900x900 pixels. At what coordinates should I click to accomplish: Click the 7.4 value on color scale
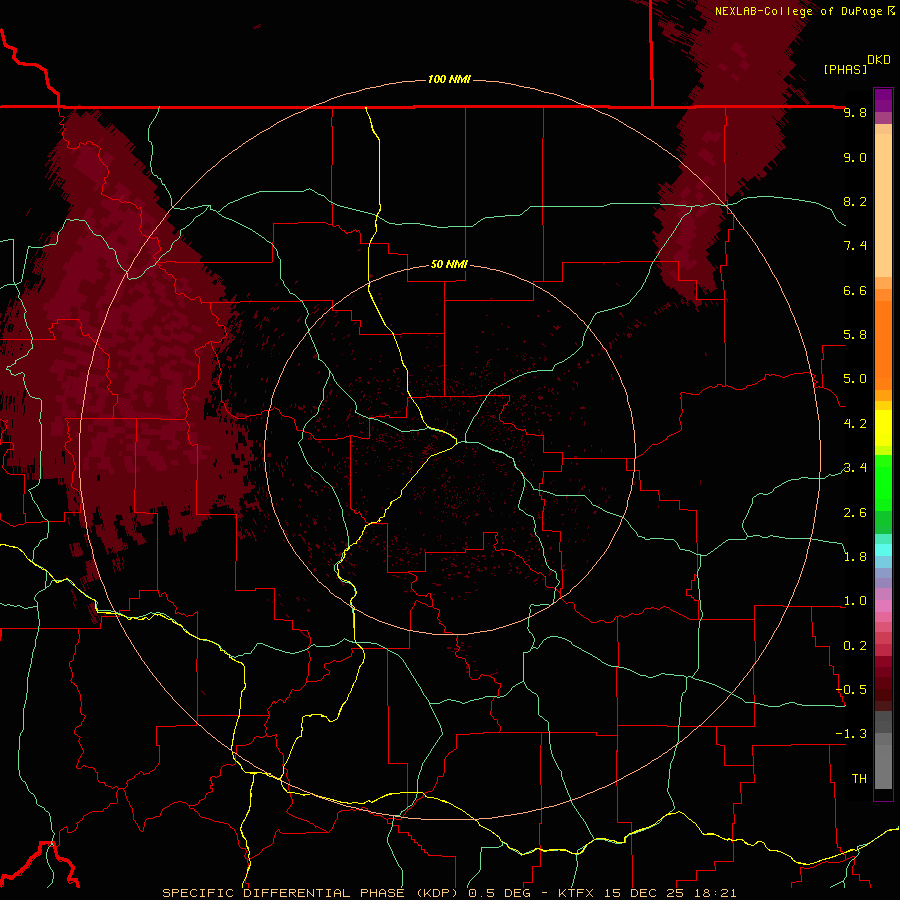(855, 246)
